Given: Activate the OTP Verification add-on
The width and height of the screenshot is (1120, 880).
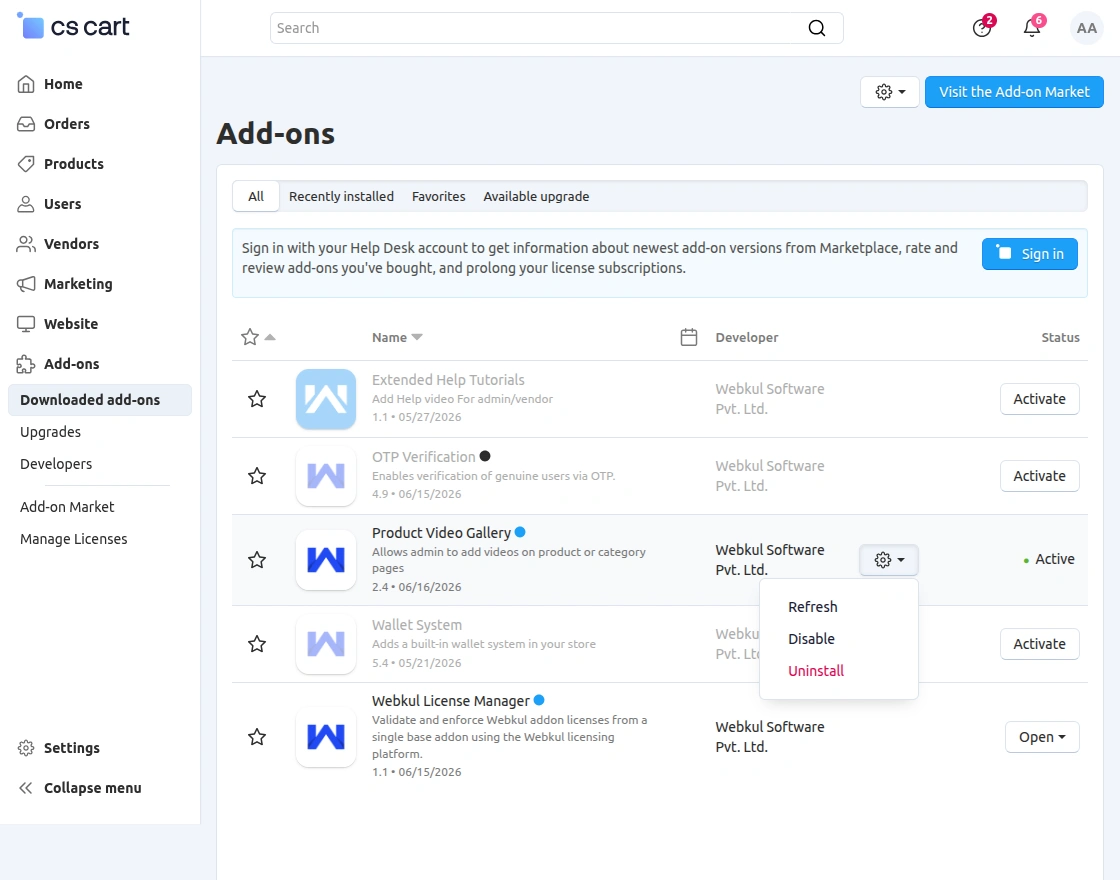Looking at the screenshot, I should pyautogui.click(x=1039, y=476).
